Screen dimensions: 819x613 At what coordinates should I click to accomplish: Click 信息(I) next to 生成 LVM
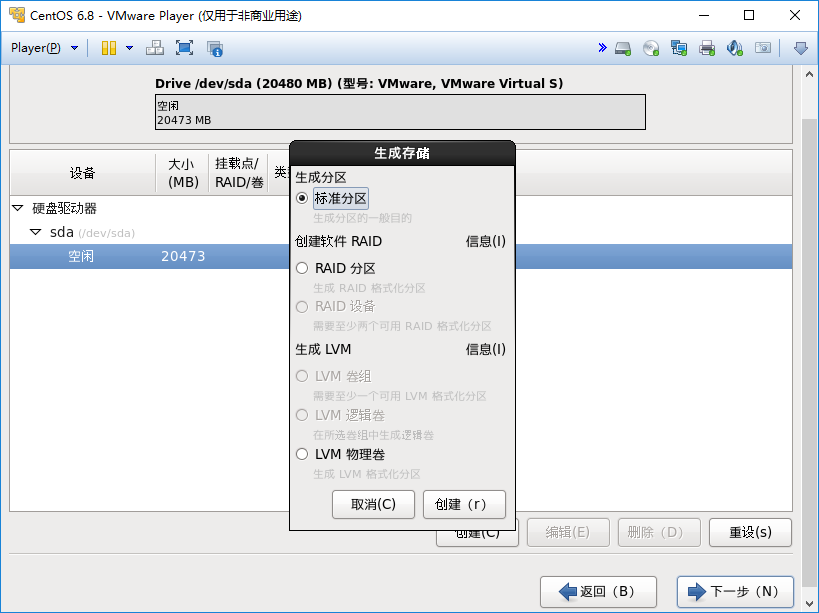[x=486, y=349]
